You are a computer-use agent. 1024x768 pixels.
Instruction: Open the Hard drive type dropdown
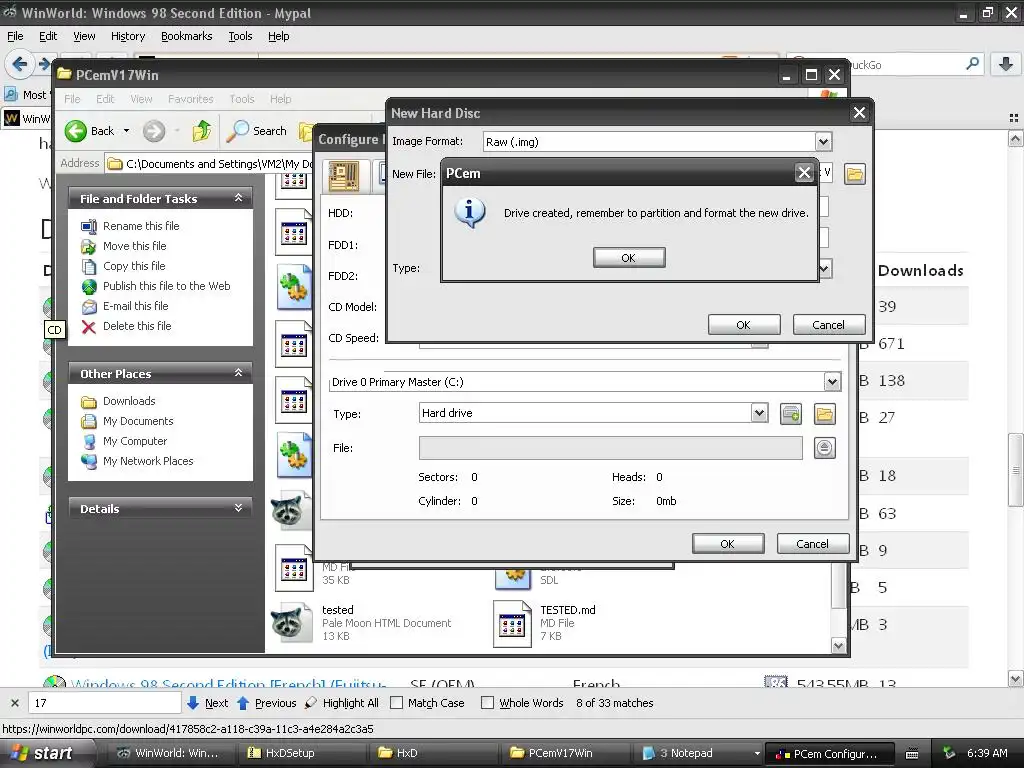point(759,413)
